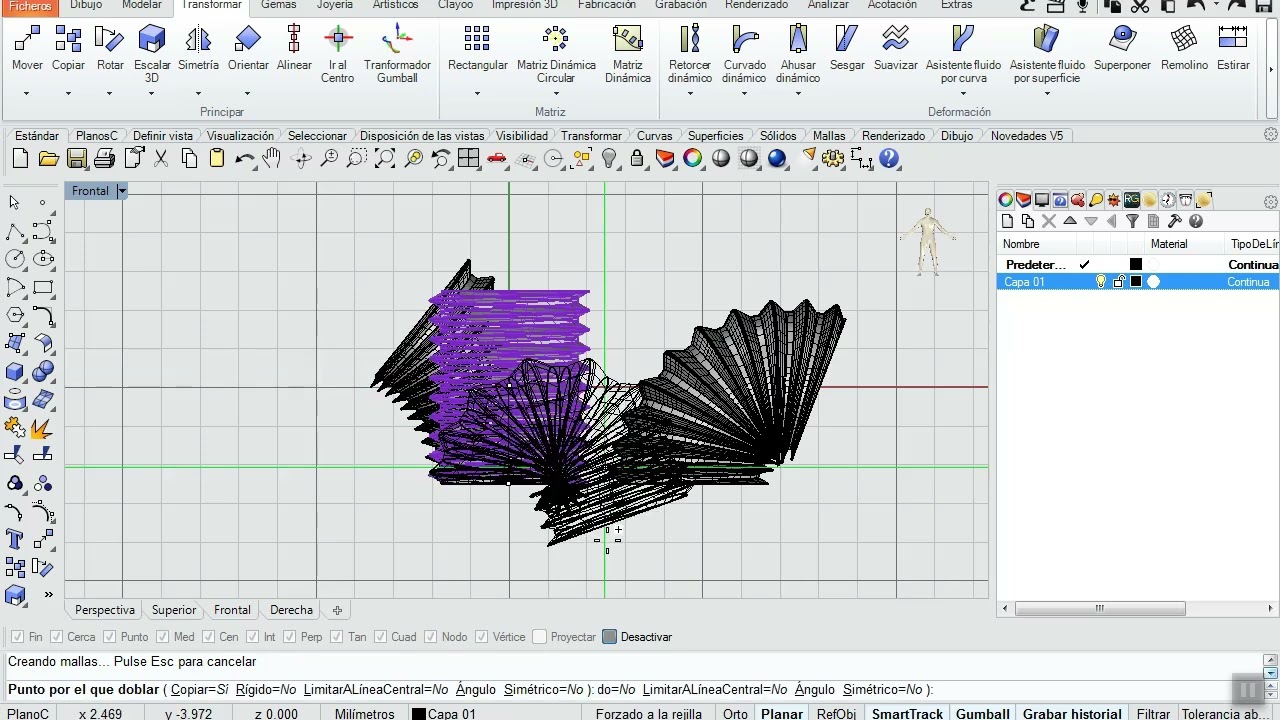This screenshot has width=1280, height=720.
Task: Switch to the Derecha viewport tab
Action: pos(291,610)
